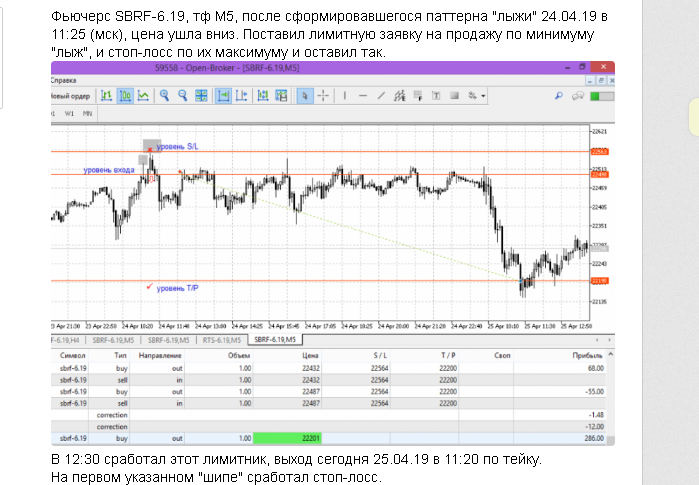Image resolution: width=699 pixels, height=485 pixels.
Task: Zoom in on the chart
Action: pos(165,96)
